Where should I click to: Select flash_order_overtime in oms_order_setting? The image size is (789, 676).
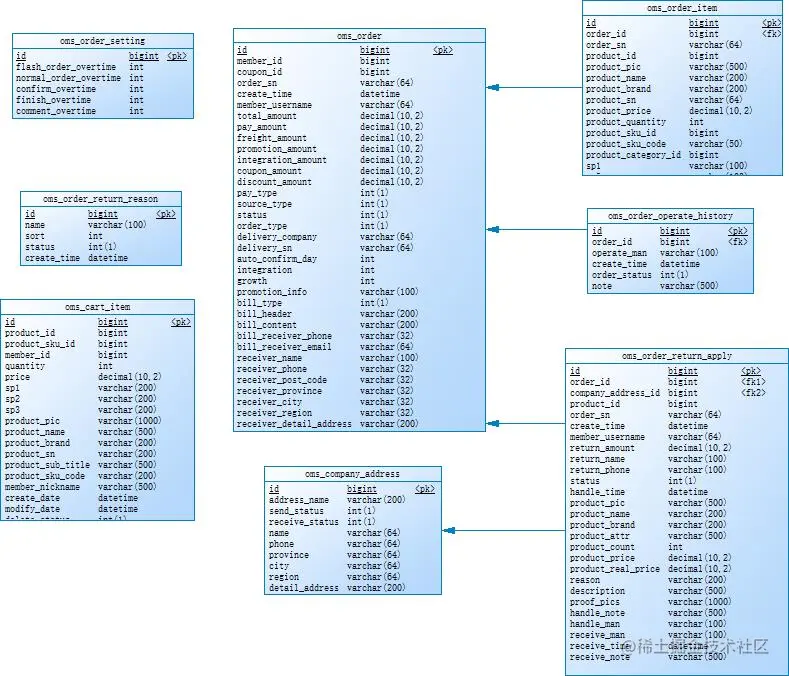(66, 66)
